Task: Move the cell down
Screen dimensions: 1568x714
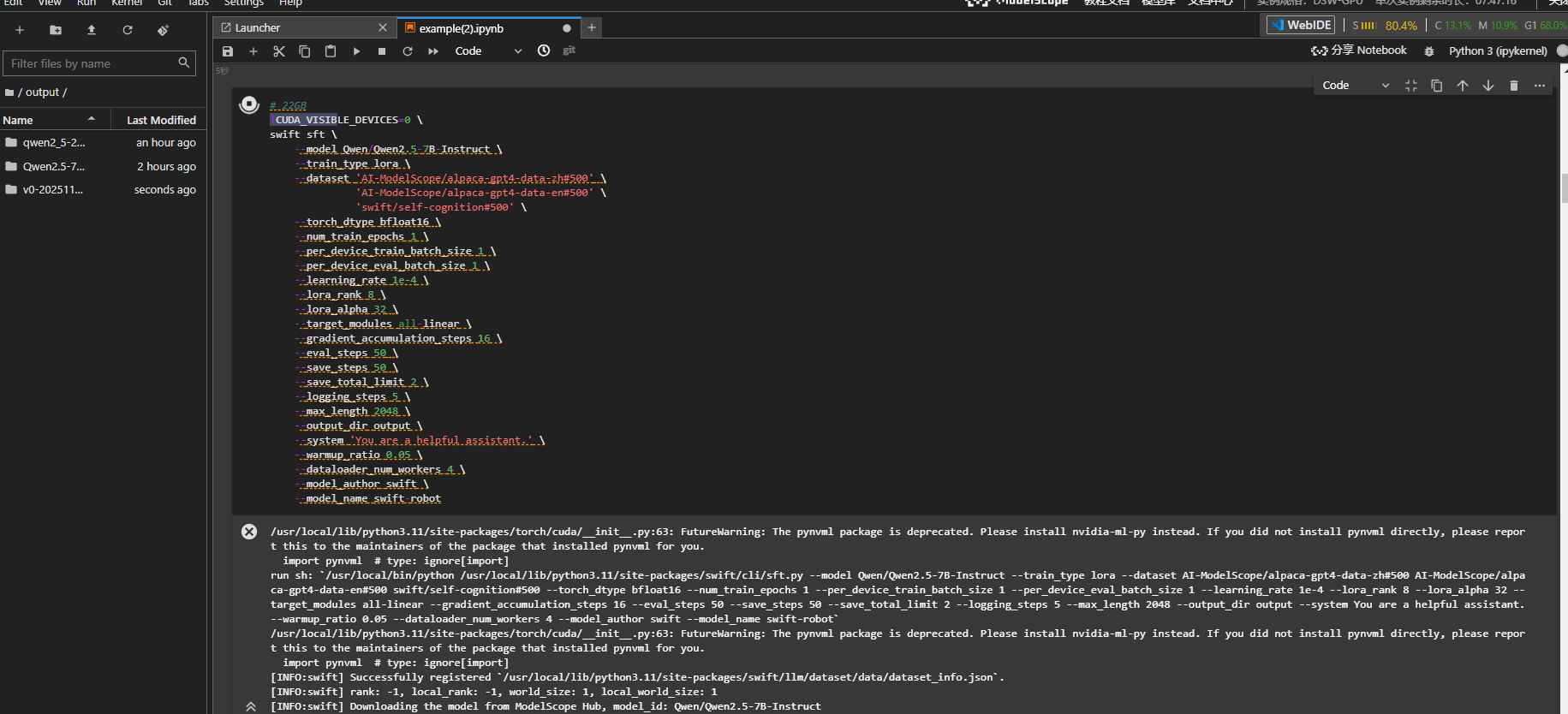Action: tap(1488, 86)
